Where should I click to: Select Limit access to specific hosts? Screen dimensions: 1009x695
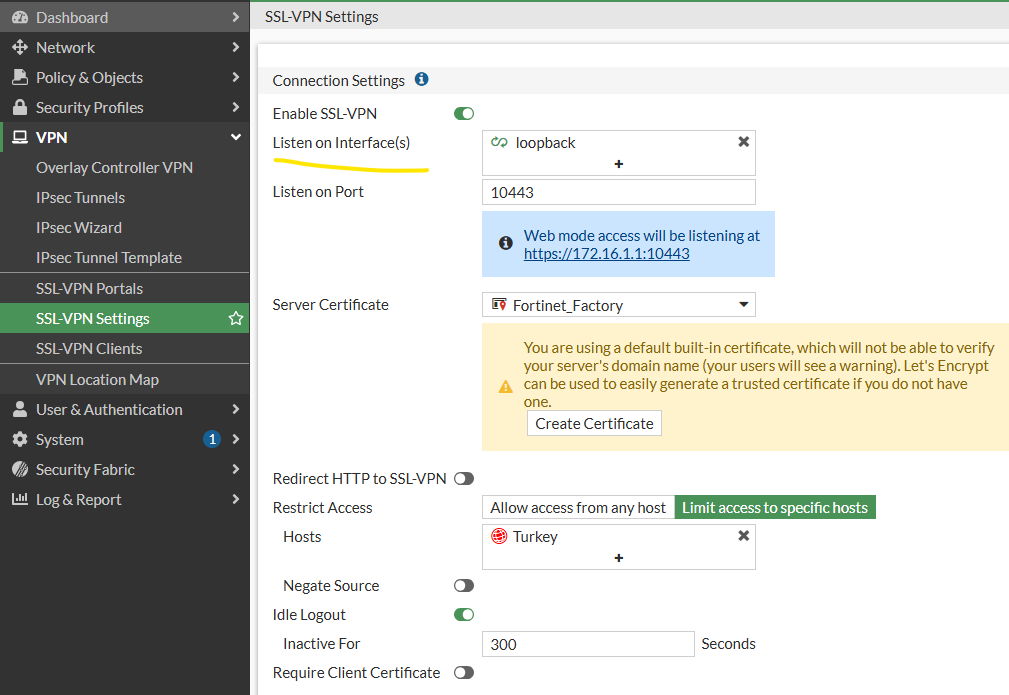(x=775, y=507)
